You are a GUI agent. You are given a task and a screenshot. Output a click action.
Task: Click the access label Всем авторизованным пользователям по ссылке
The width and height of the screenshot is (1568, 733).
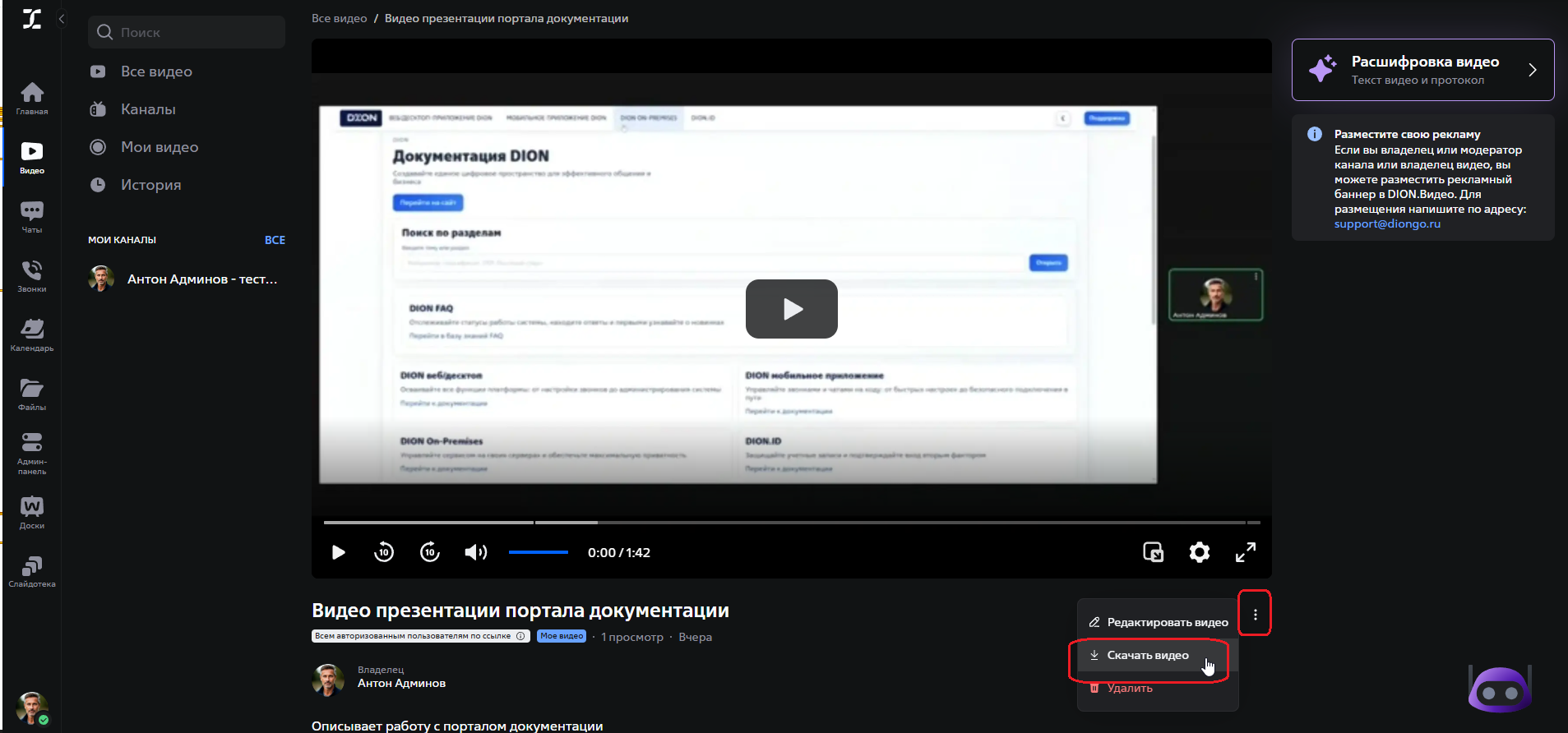tap(421, 636)
